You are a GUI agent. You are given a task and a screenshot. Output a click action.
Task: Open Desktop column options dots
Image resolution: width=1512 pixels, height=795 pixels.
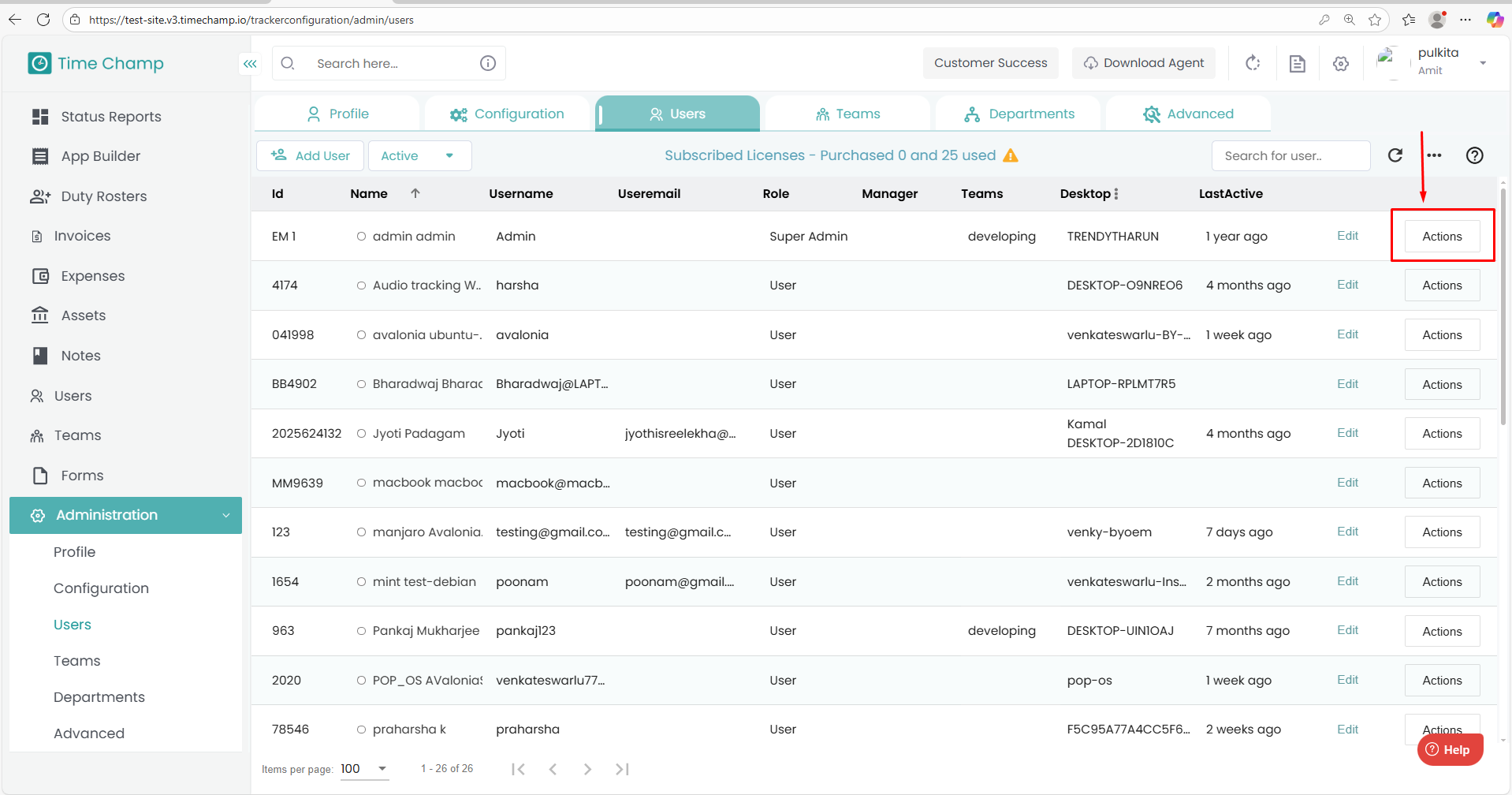point(1115,194)
